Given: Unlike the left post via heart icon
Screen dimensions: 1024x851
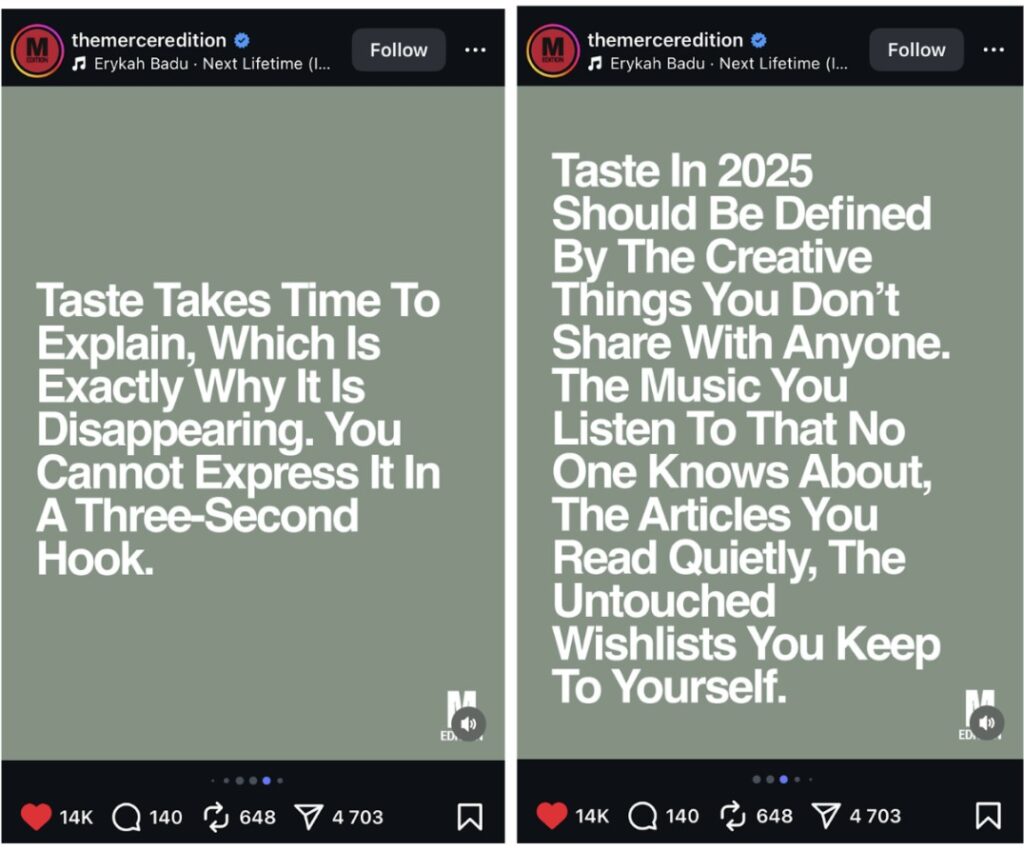Looking at the screenshot, I should pyautogui.click(x=36, y=816).
